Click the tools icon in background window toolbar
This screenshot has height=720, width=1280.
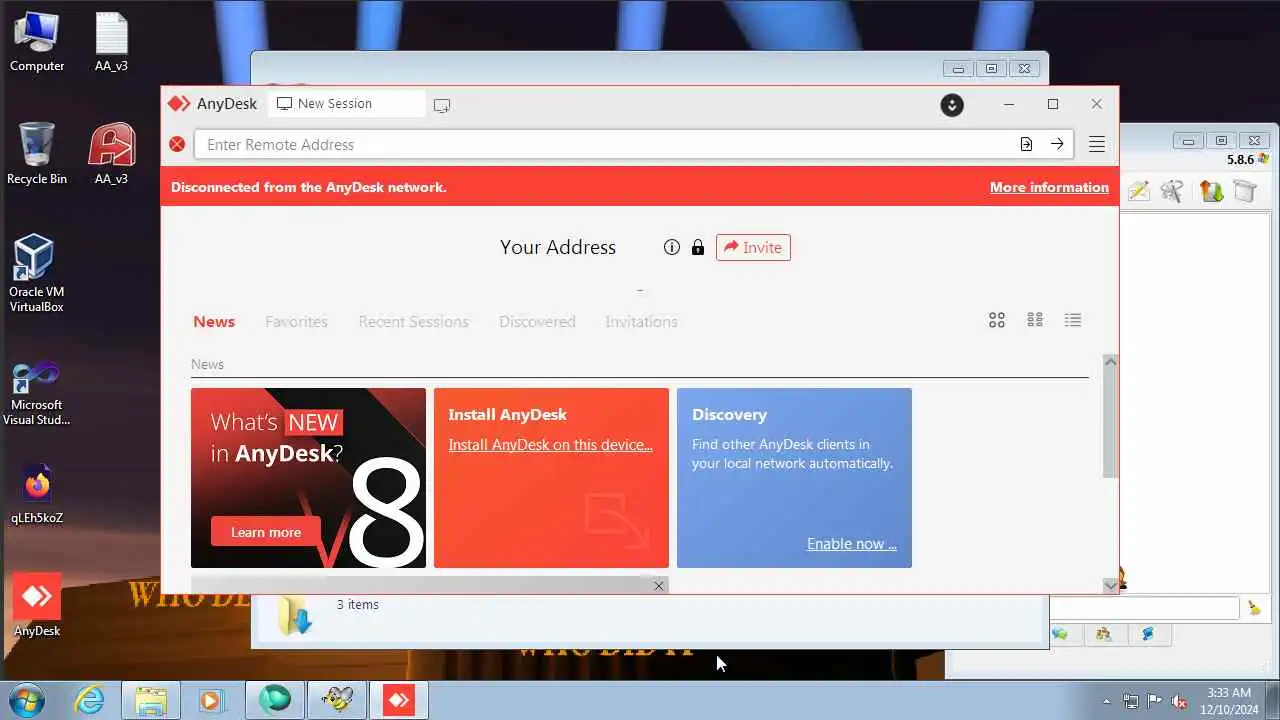coord(1174,190)
